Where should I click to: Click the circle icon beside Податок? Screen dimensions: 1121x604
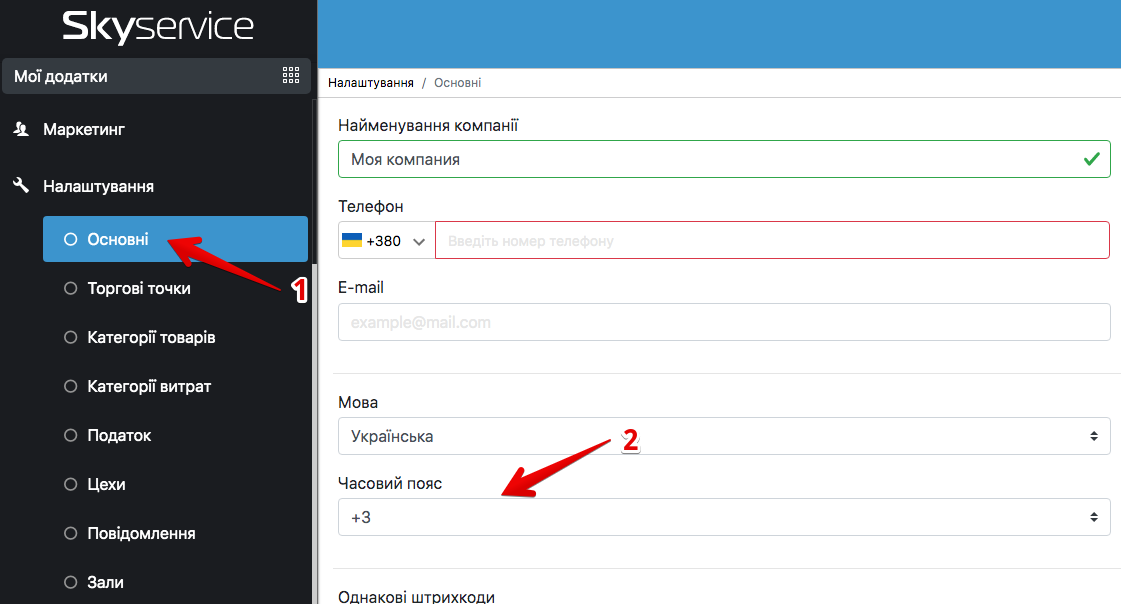pyautogui.click(x=70, y=435)
